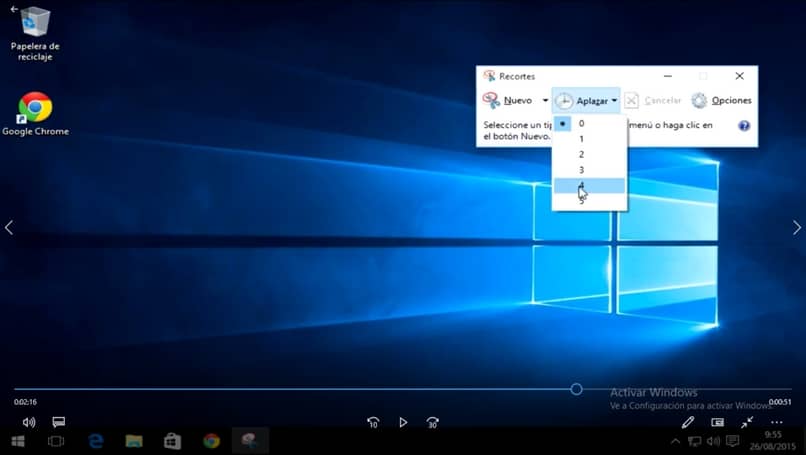Screen dimensions: 806x455
Task: Click the cast to device icon
Action: (718, 423)
